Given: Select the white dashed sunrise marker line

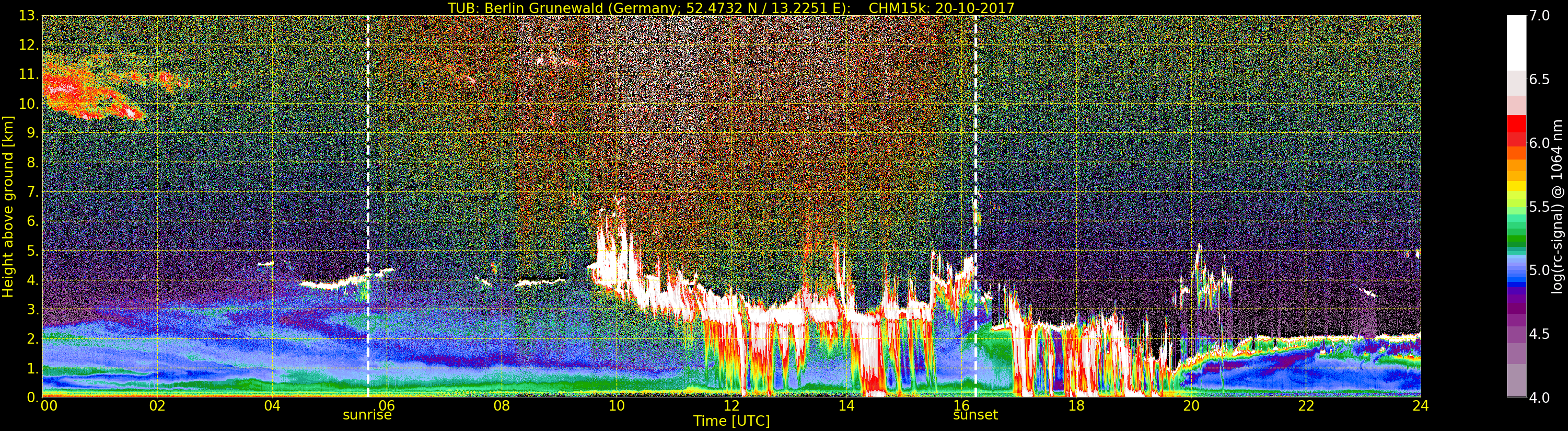Looking at the screenshot, I should (368, 206).
